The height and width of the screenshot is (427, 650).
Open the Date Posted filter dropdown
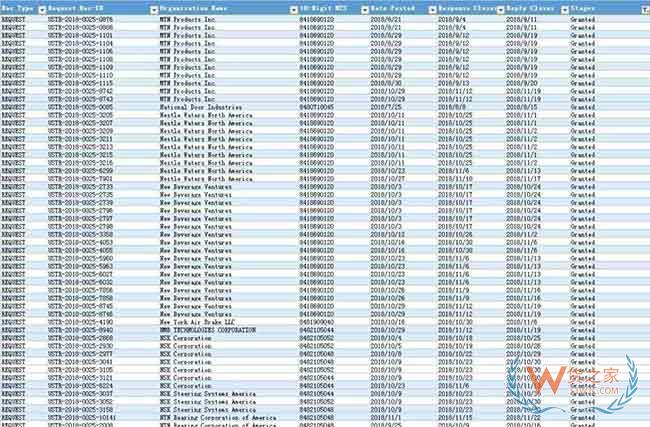click(x=429, y=8)
